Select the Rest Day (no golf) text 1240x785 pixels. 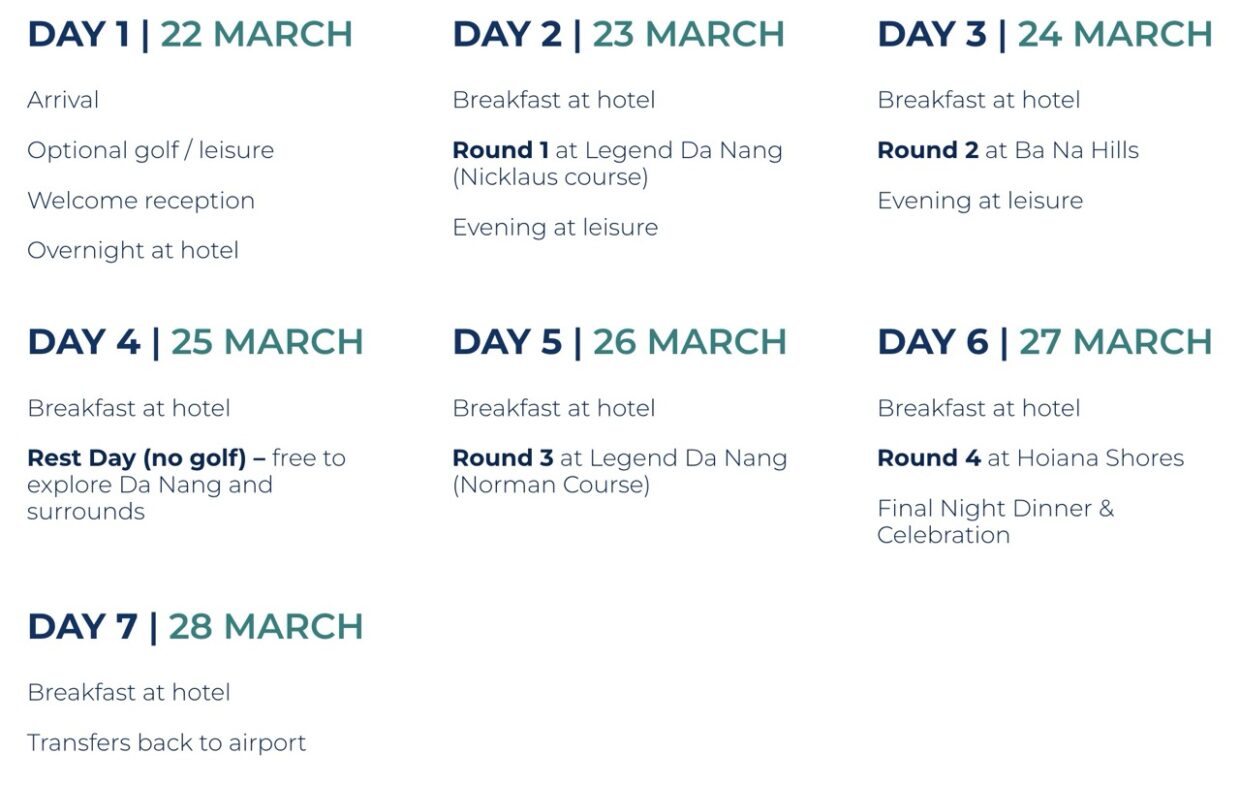(146, 458)
